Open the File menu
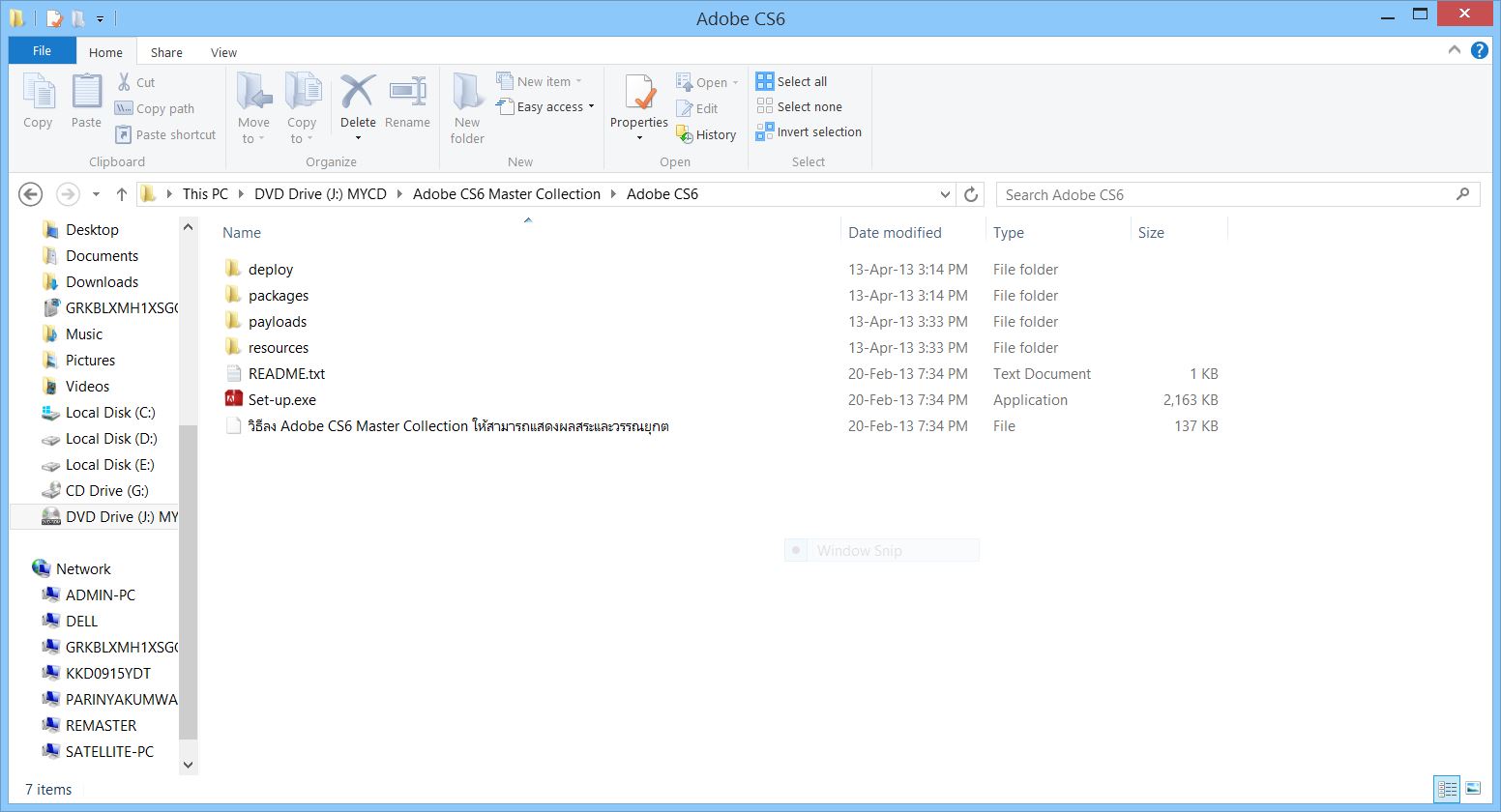Screen dimensions: 1501x812 [43, 51]
